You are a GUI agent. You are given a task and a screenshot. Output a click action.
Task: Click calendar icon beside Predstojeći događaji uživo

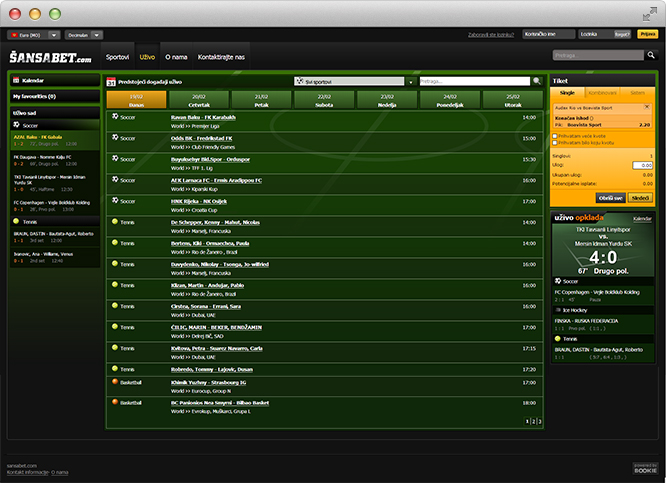[110, 81]
